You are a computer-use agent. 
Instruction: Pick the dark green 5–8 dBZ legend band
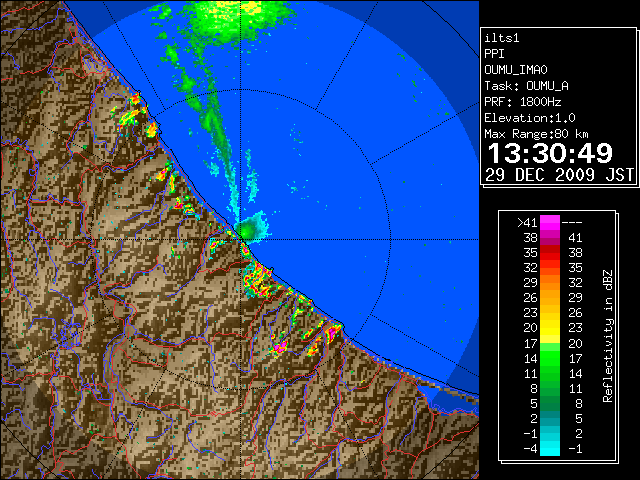(550, 403)
